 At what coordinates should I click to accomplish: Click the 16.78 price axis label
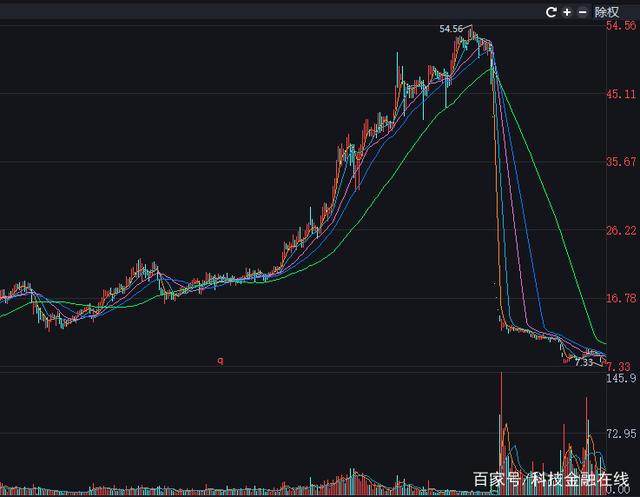click(621, 298)
